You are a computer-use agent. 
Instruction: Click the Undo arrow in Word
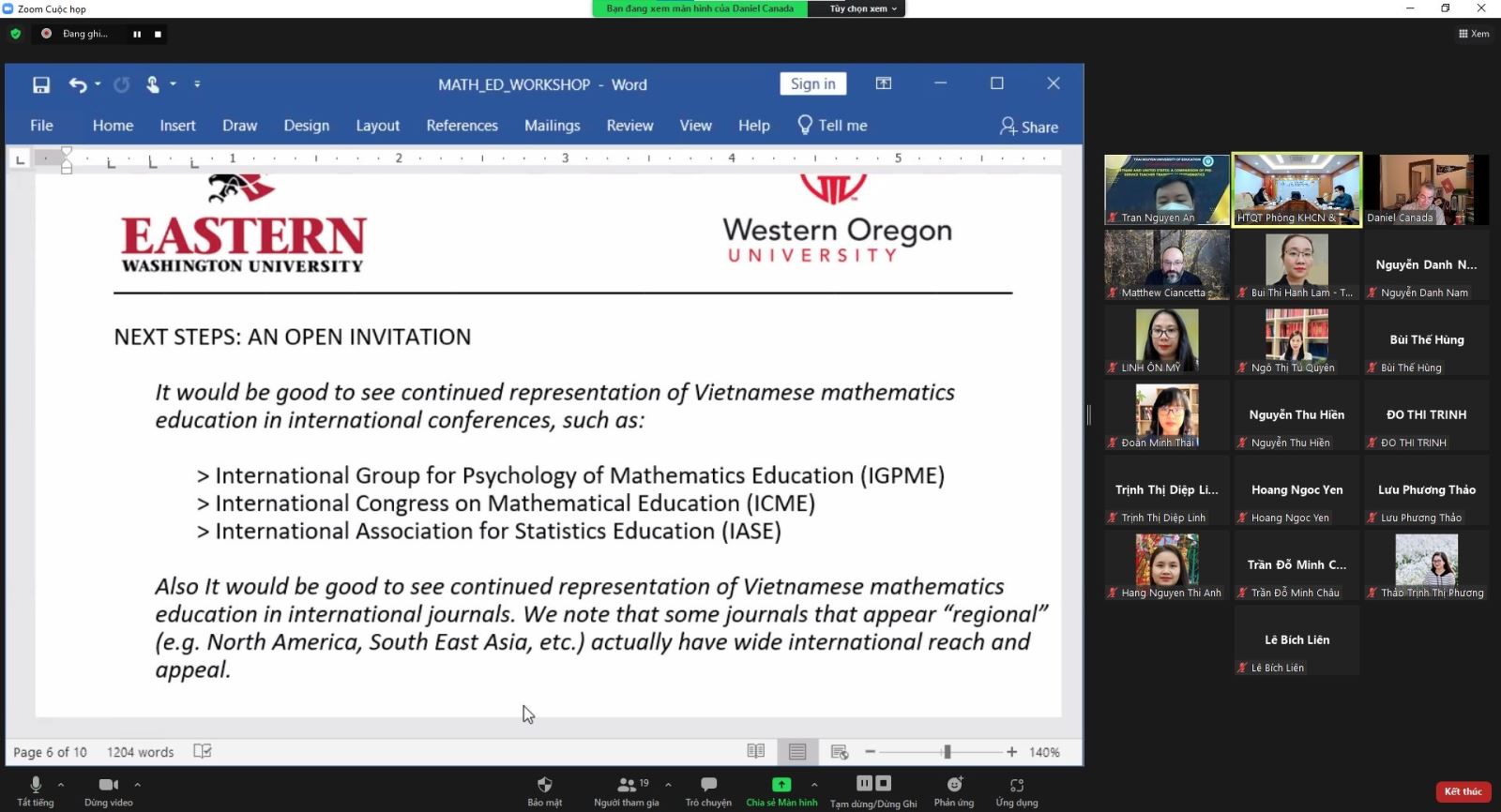coord(77,84)
